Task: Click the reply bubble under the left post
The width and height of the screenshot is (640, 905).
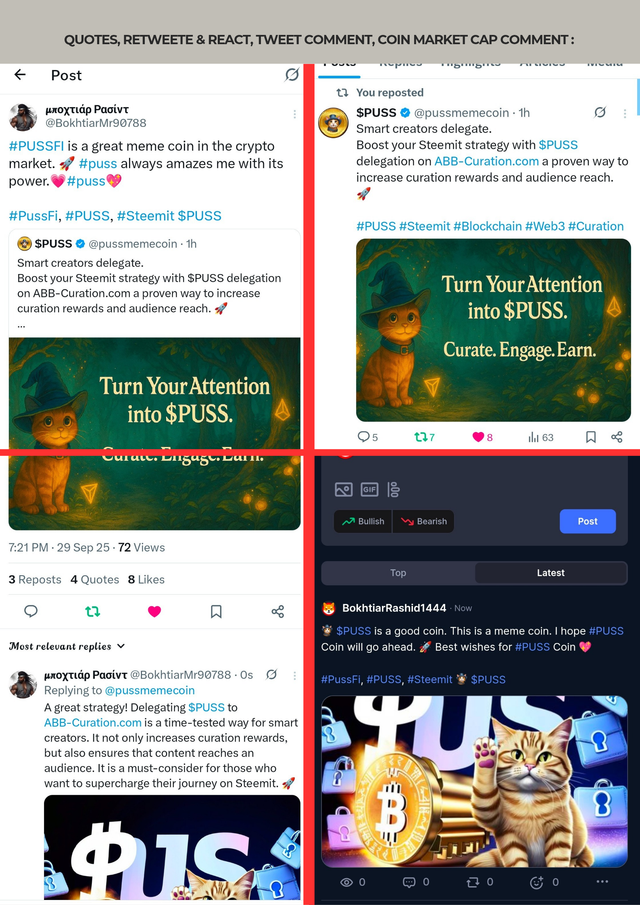Action: point(31,611)
